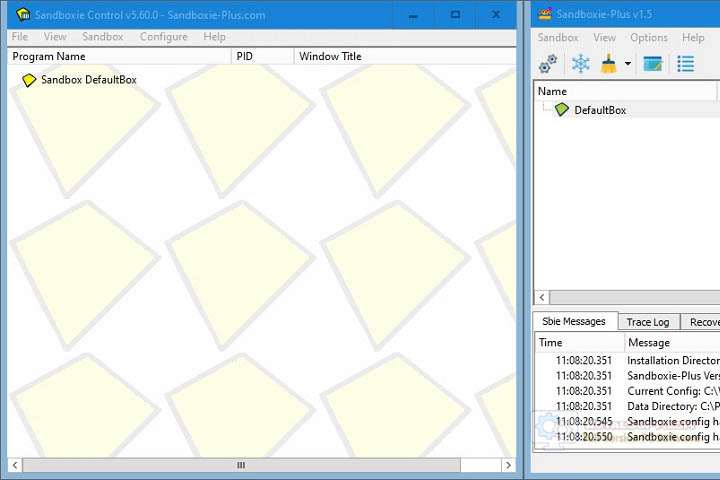Click the Sandboxie Control title bar app icon
Screen dimensions: 720x480
(23, 15)
